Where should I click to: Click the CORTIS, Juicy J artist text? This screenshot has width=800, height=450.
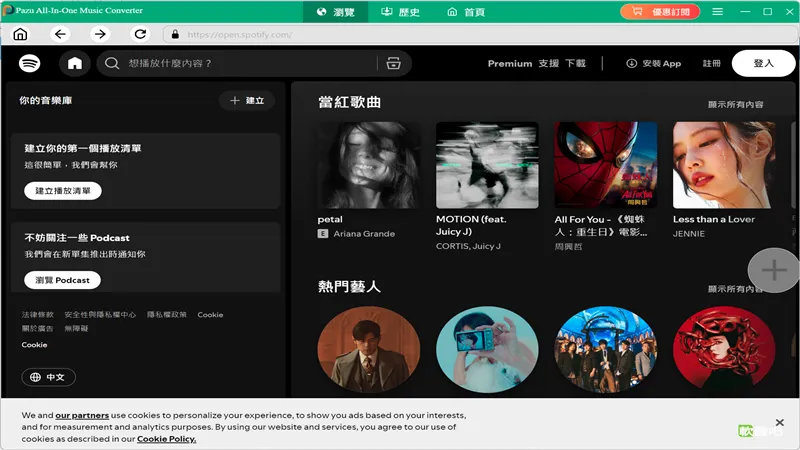pyautogui.click(x=468, y=246)
